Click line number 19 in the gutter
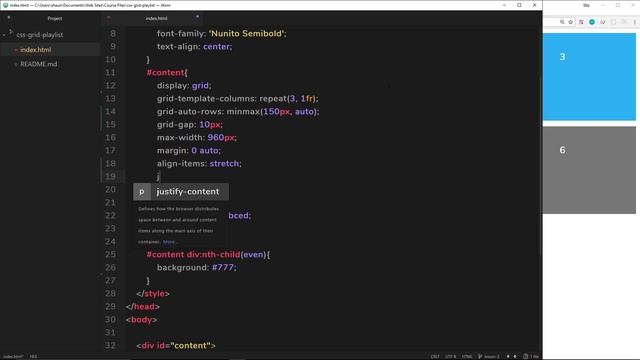The height and width of the screenshot is (360, 640). (x=110, y=176)
